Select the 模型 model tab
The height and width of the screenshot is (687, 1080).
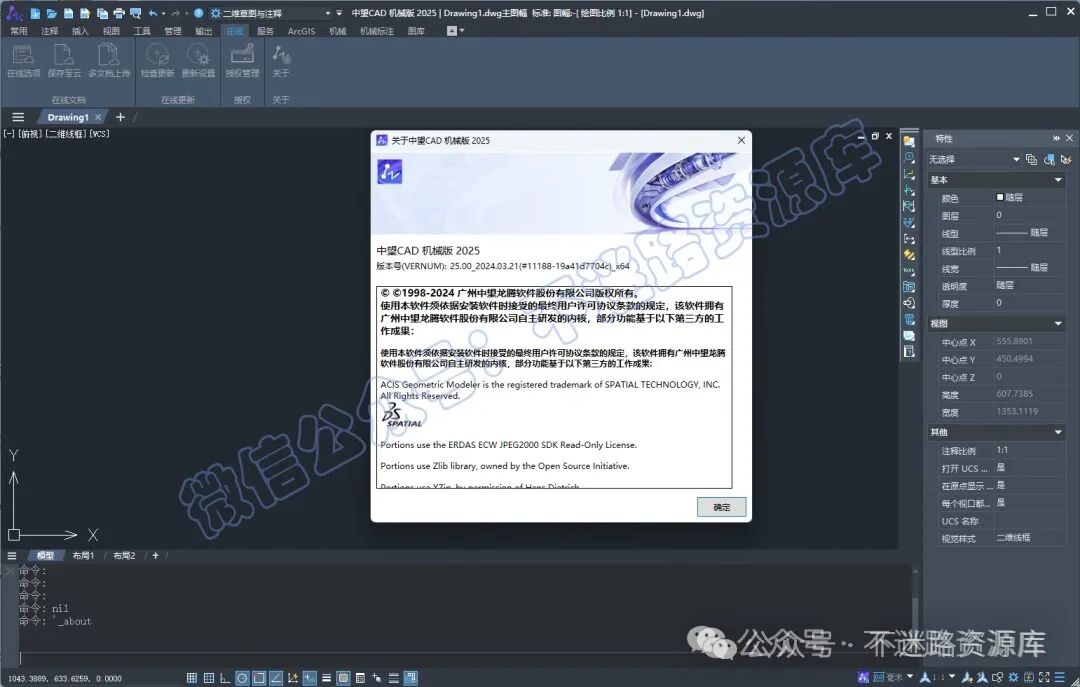coord(45,555)
